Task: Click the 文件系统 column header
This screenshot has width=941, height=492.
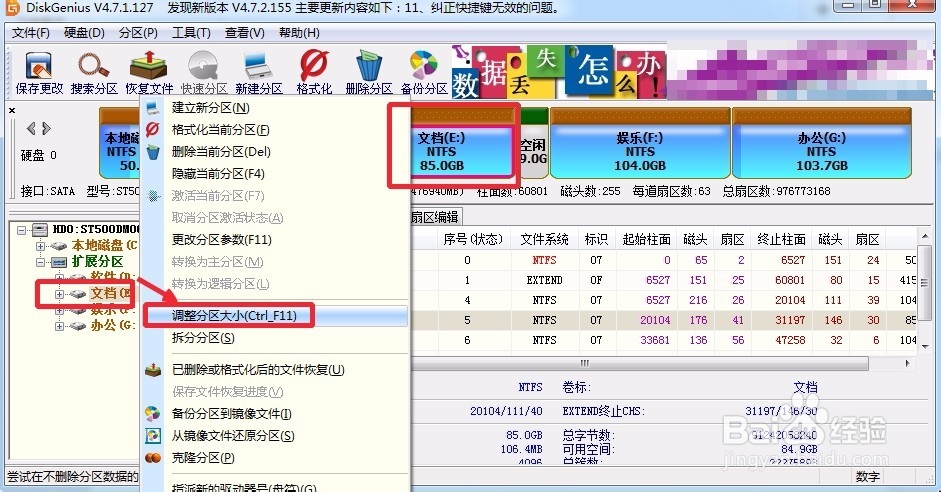Action: point(544,240)
